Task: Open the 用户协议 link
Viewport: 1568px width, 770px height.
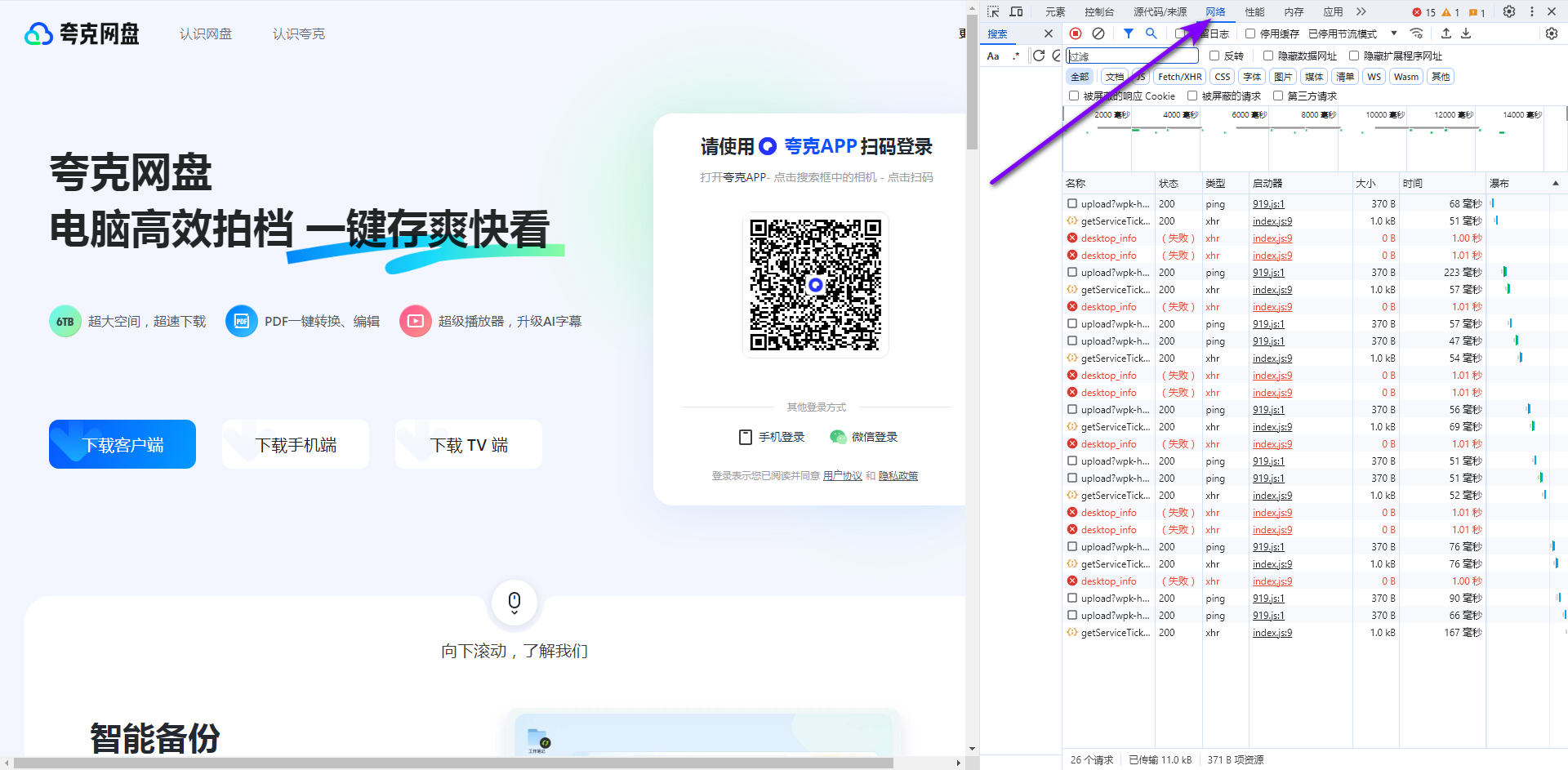Action: point(843,476)
